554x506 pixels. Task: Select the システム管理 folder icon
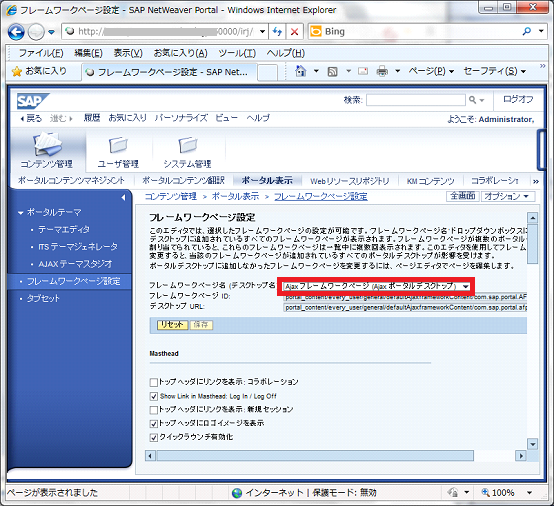[x=188, y=145]
